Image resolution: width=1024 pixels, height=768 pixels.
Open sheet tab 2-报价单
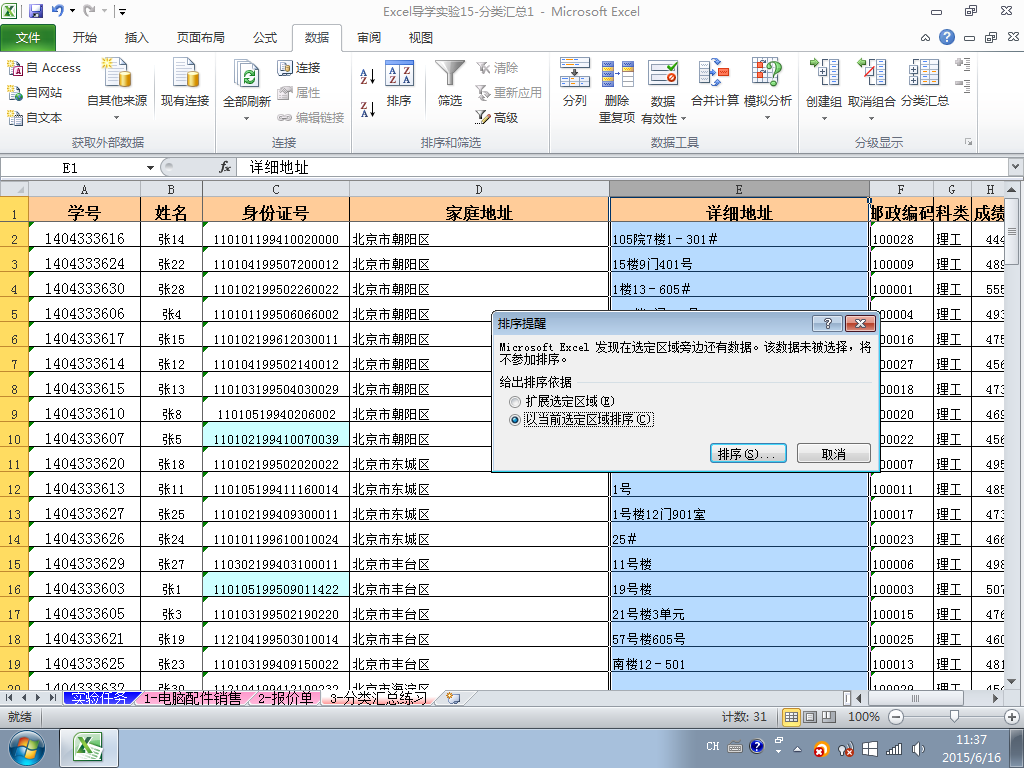285,698
